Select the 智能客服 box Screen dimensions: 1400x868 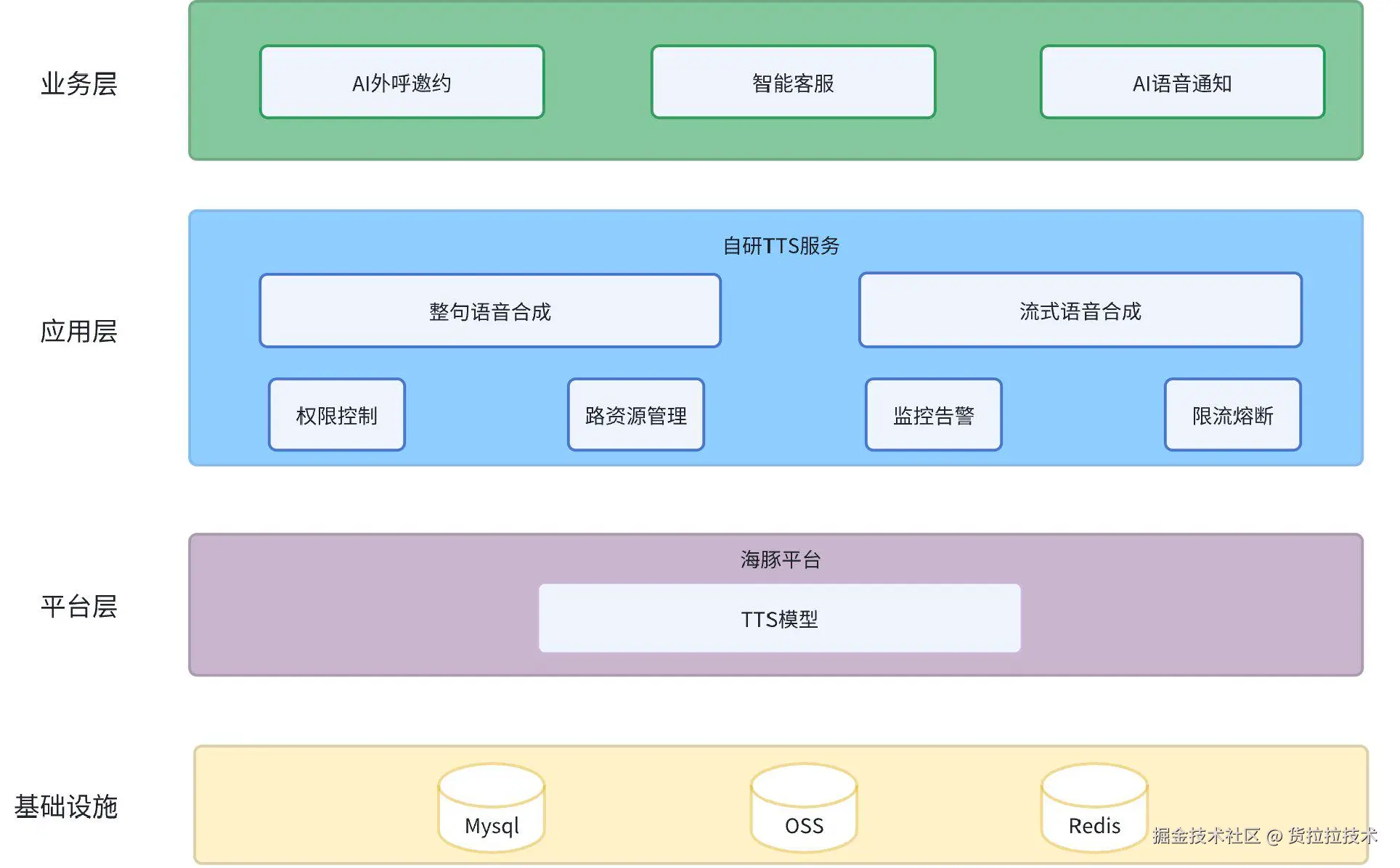pyautogui.click(x=792, y=82)
